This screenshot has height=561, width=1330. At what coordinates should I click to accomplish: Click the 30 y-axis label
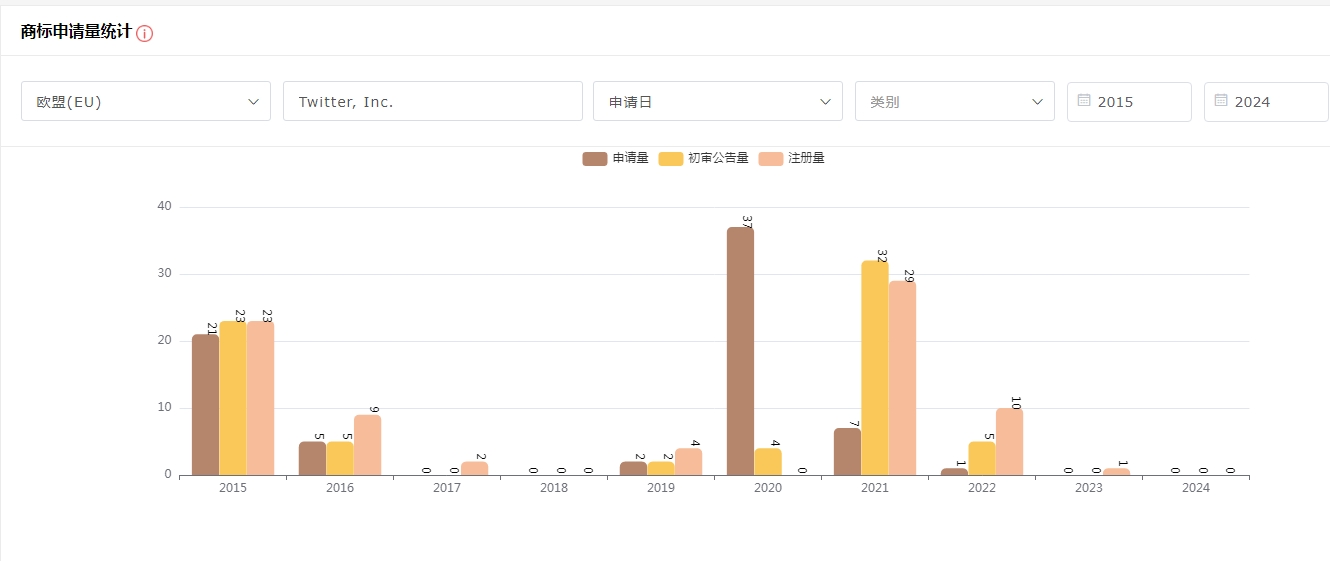(165, 273)
